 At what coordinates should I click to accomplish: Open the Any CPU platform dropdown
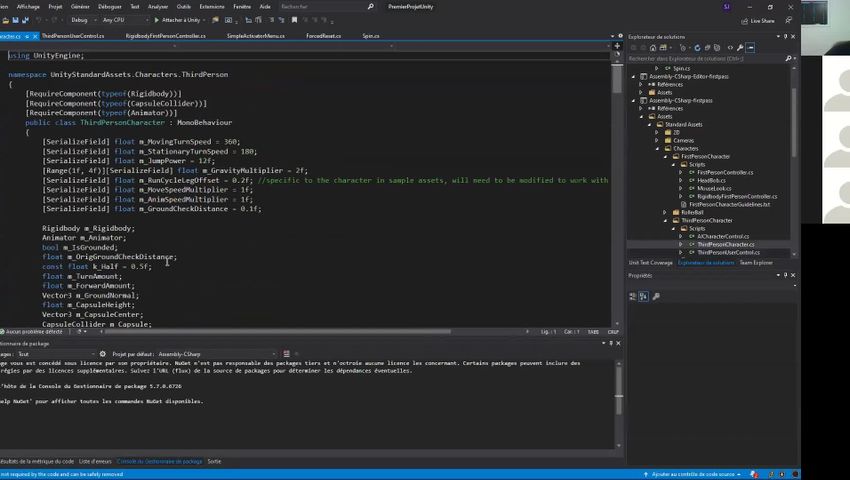[125, 20]
